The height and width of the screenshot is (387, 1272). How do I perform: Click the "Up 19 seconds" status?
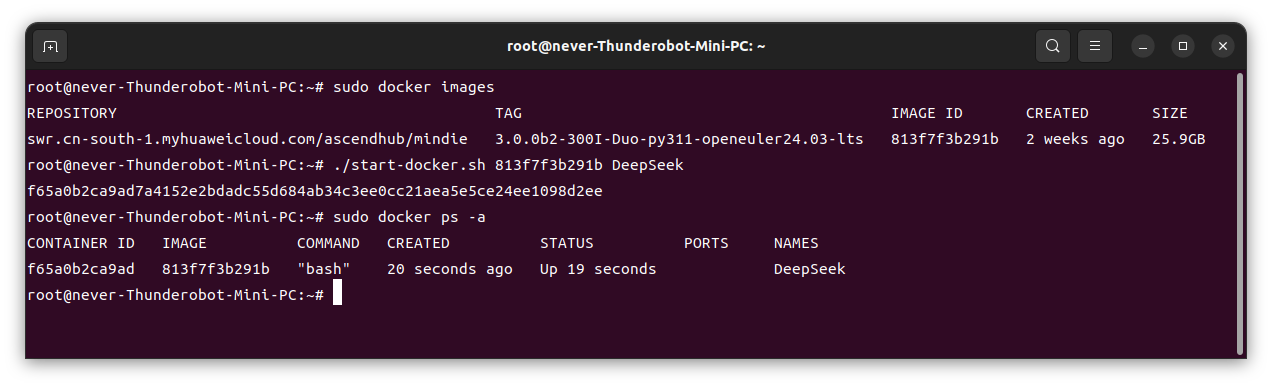[x=598, y=269]
